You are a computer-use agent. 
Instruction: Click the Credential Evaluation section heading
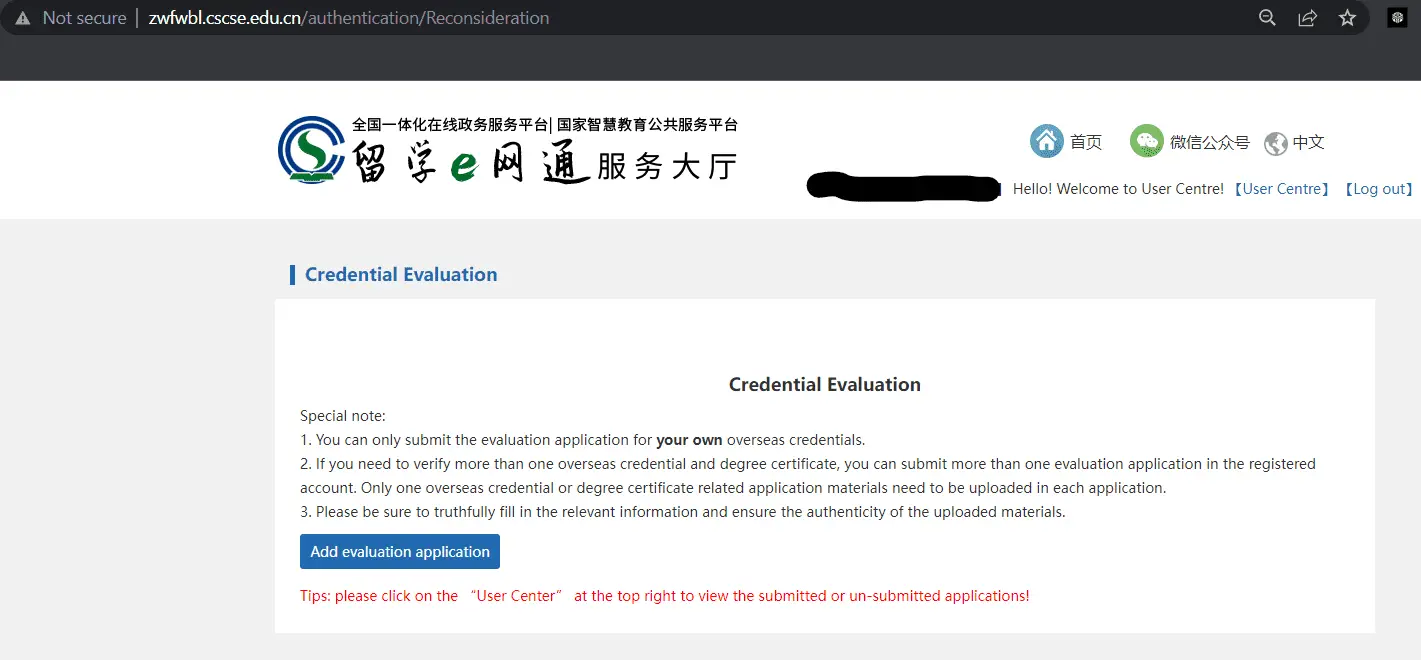(x=401, y=274)
